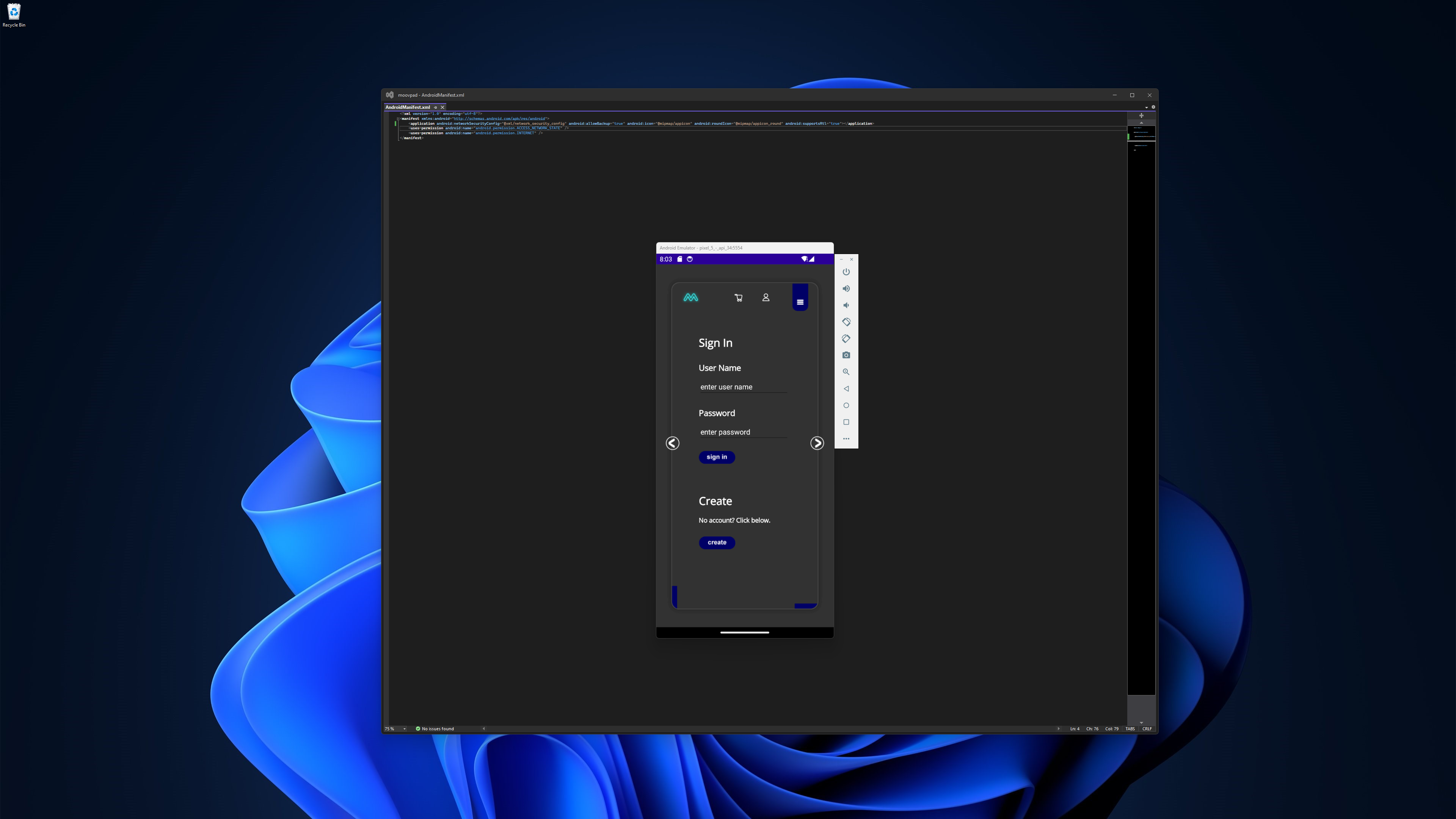The width and height of the screenshot is (1456, 819).
Task: Click the Col: 79 column indicator
Action: (x=1112, y=729)
